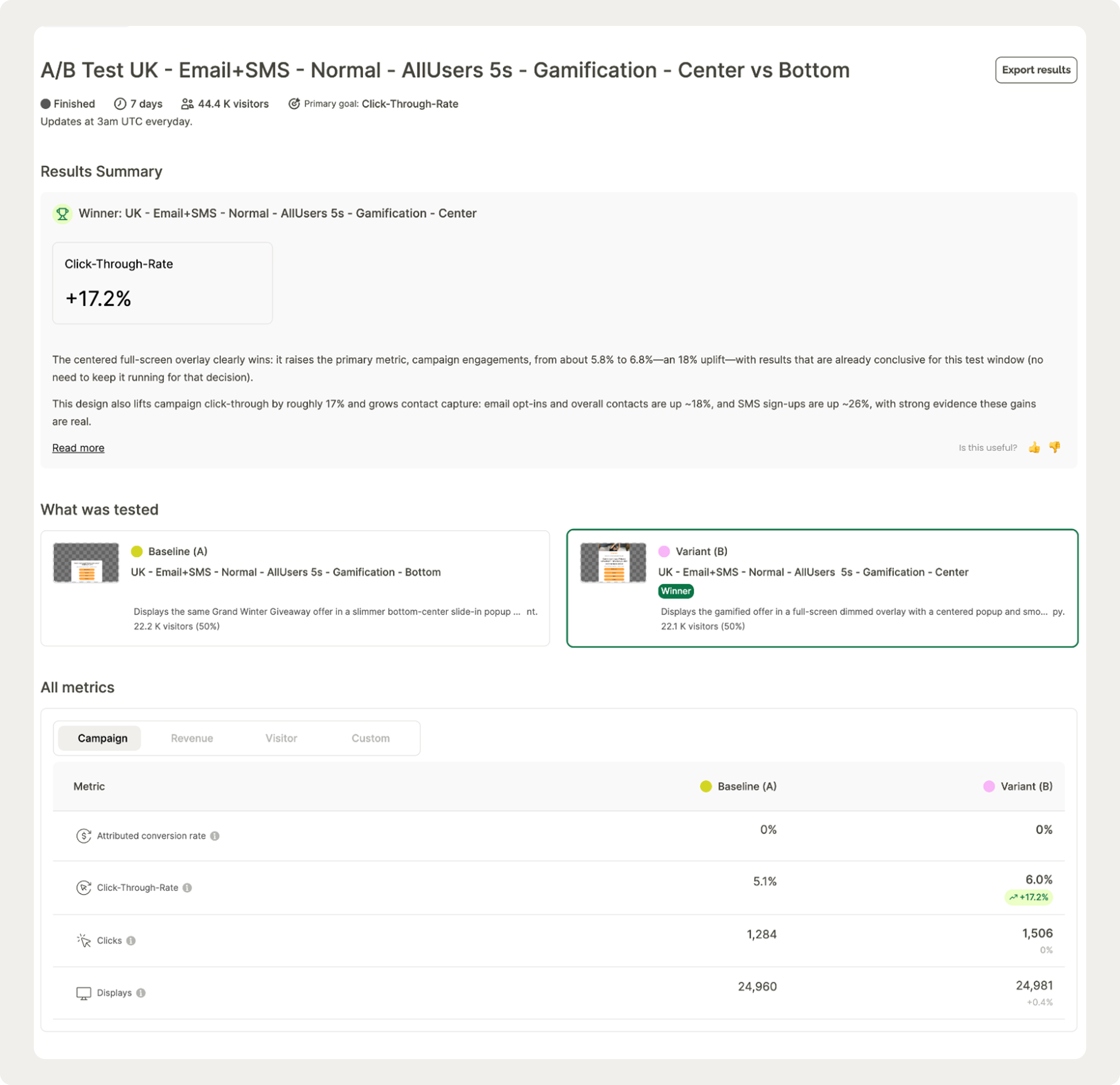Open the Variant (B) popup thumbnail
The height and width of the screenshot is (1085, 1120).
(x=613, y=562)
